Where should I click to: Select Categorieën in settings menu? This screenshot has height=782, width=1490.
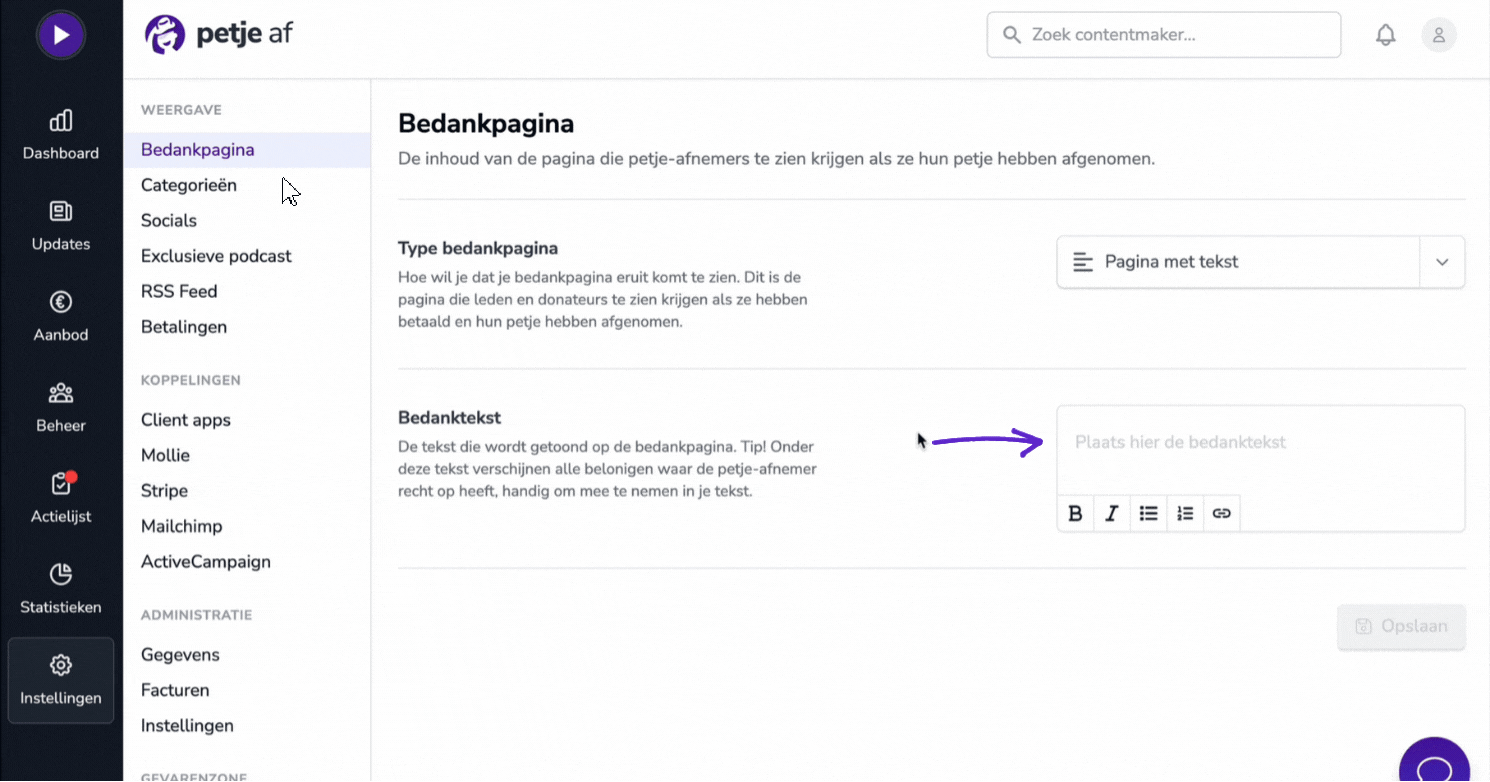189,185
